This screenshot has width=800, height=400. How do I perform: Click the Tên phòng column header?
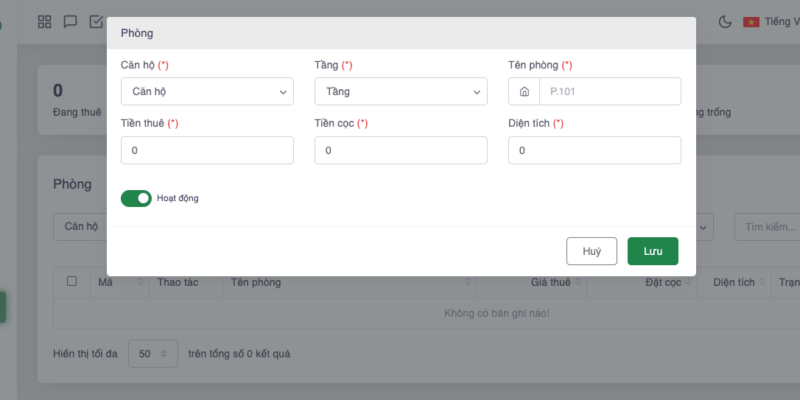click(x=256, y=283)
